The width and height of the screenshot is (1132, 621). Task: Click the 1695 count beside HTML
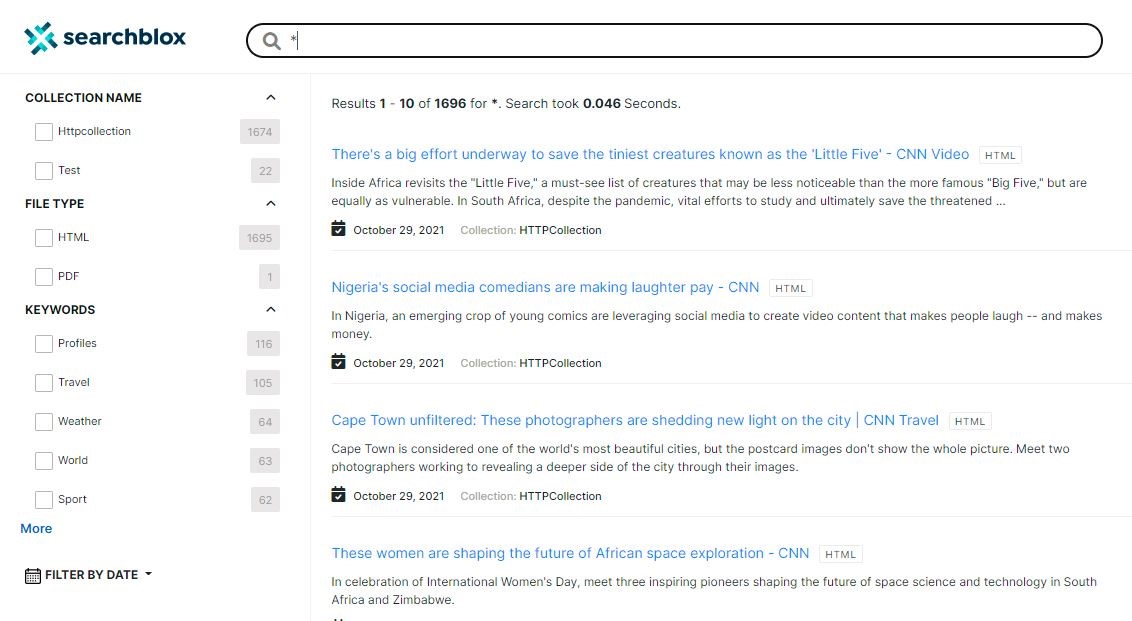tap(259, 238)
